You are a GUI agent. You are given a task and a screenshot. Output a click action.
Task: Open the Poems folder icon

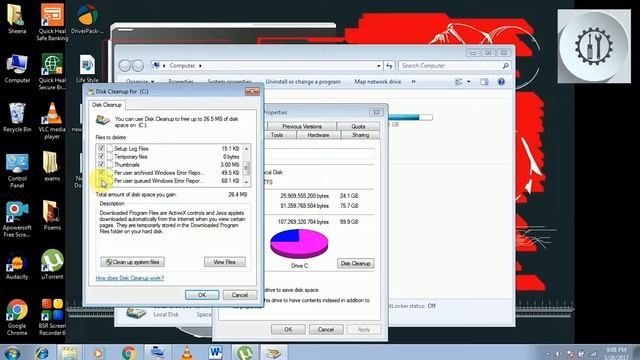[x=52, y=216]
